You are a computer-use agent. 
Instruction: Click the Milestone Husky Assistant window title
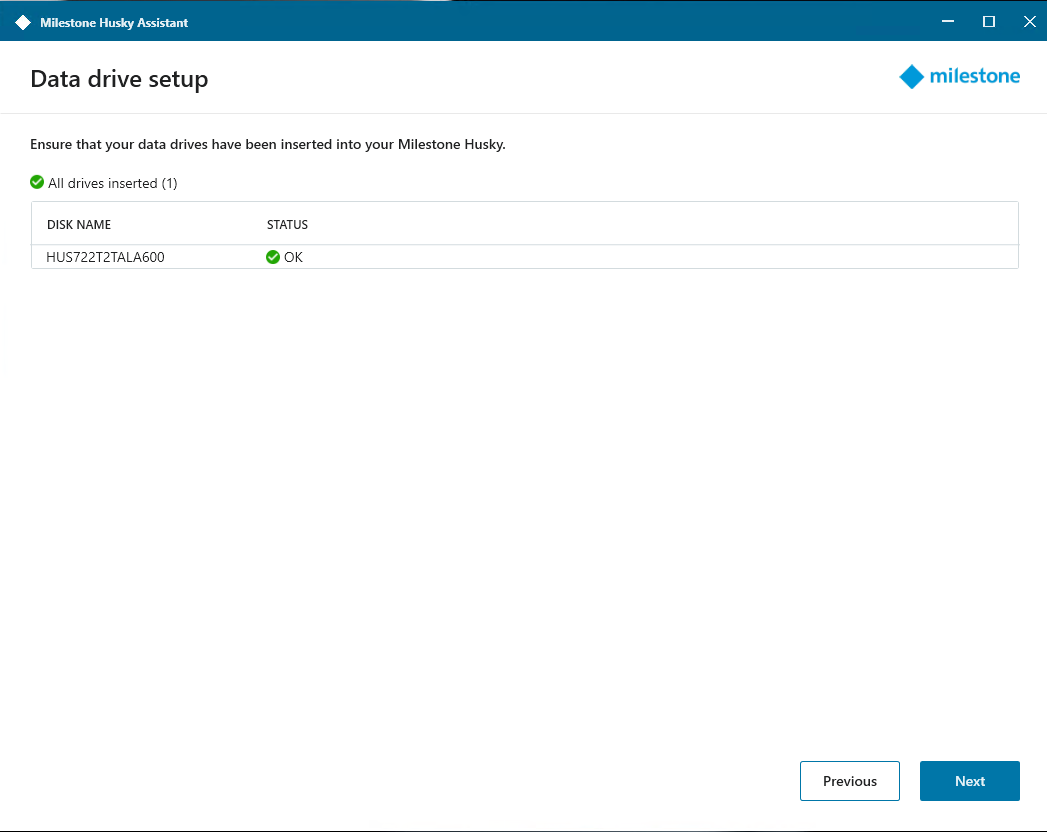pos(114,23)
